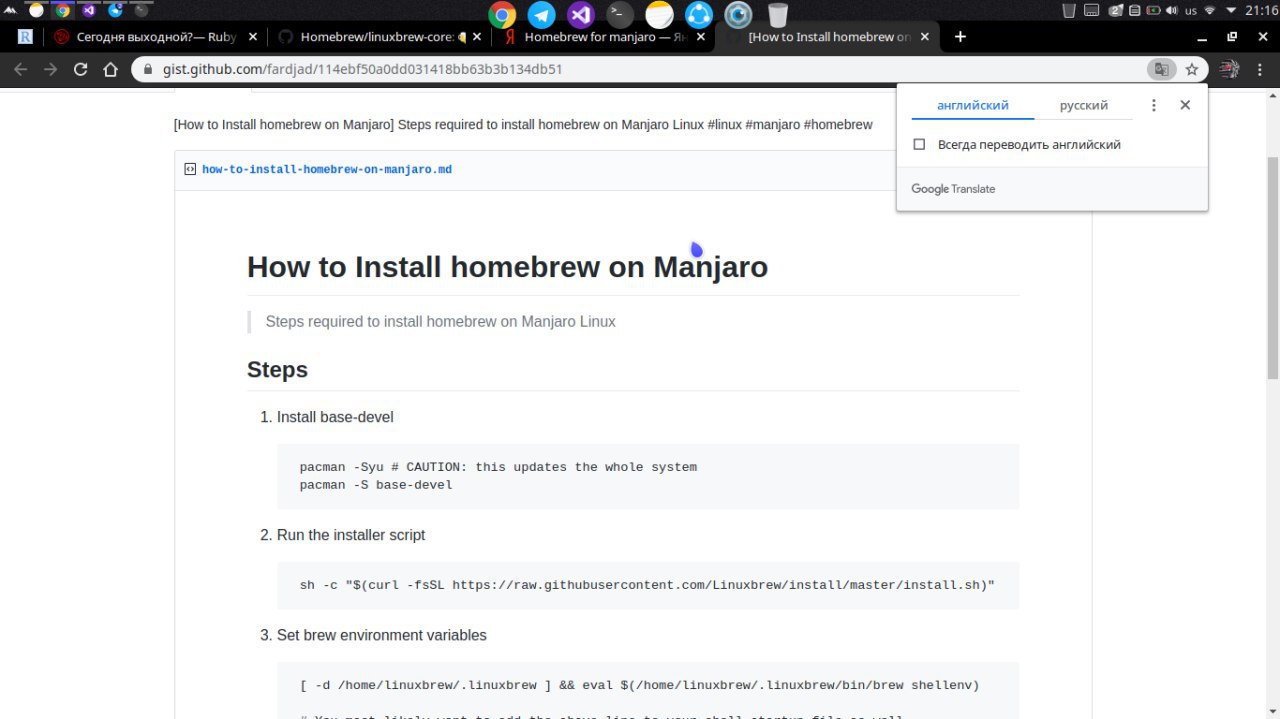Image resolution: width=1280 pixels, height=719 pixels.
Task: Bookmark this page with the star
Action: [1192, 70]
